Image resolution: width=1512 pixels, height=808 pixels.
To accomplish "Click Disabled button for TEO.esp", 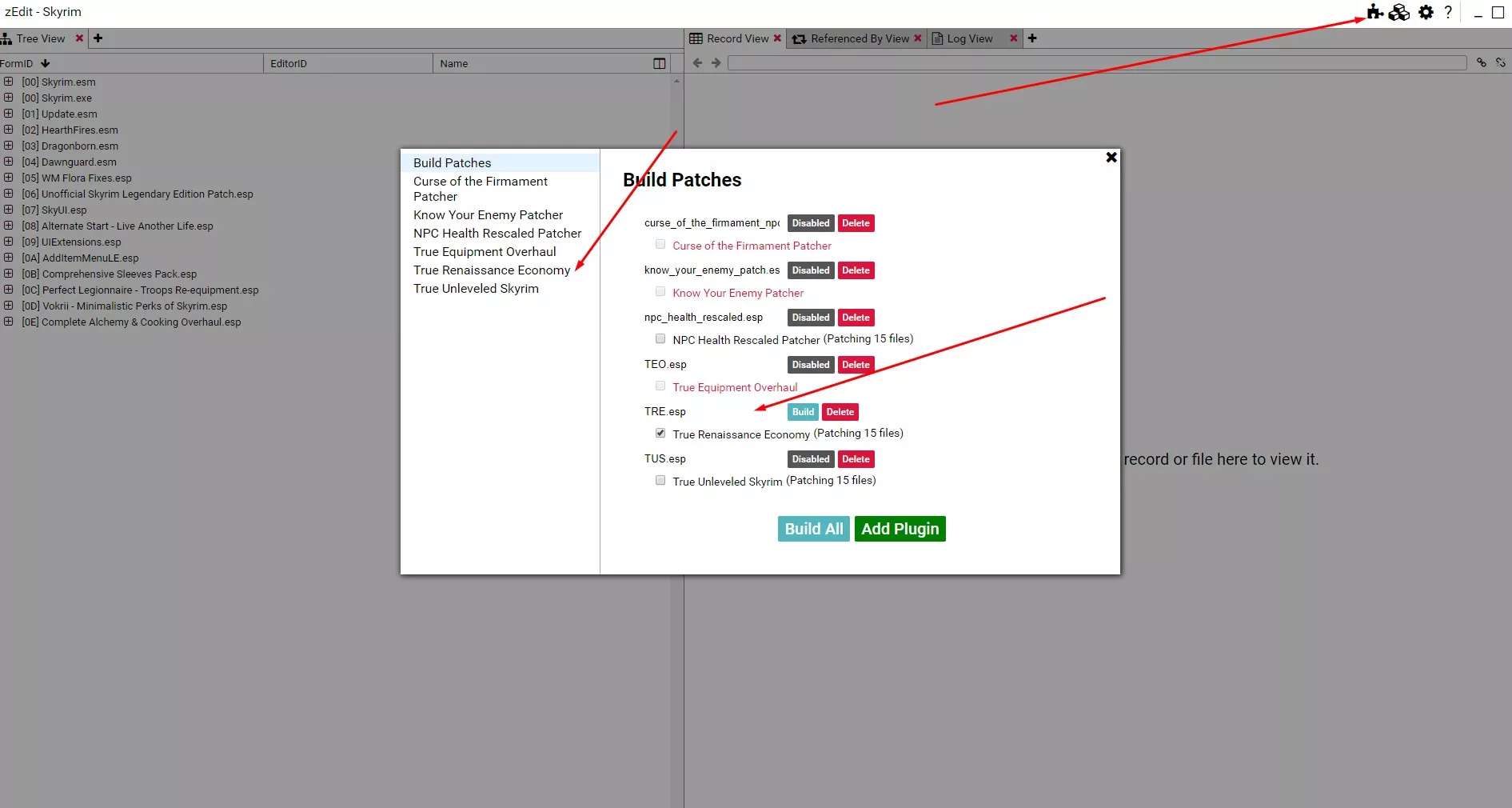I will pyautogui.click(x=811, y=365).
